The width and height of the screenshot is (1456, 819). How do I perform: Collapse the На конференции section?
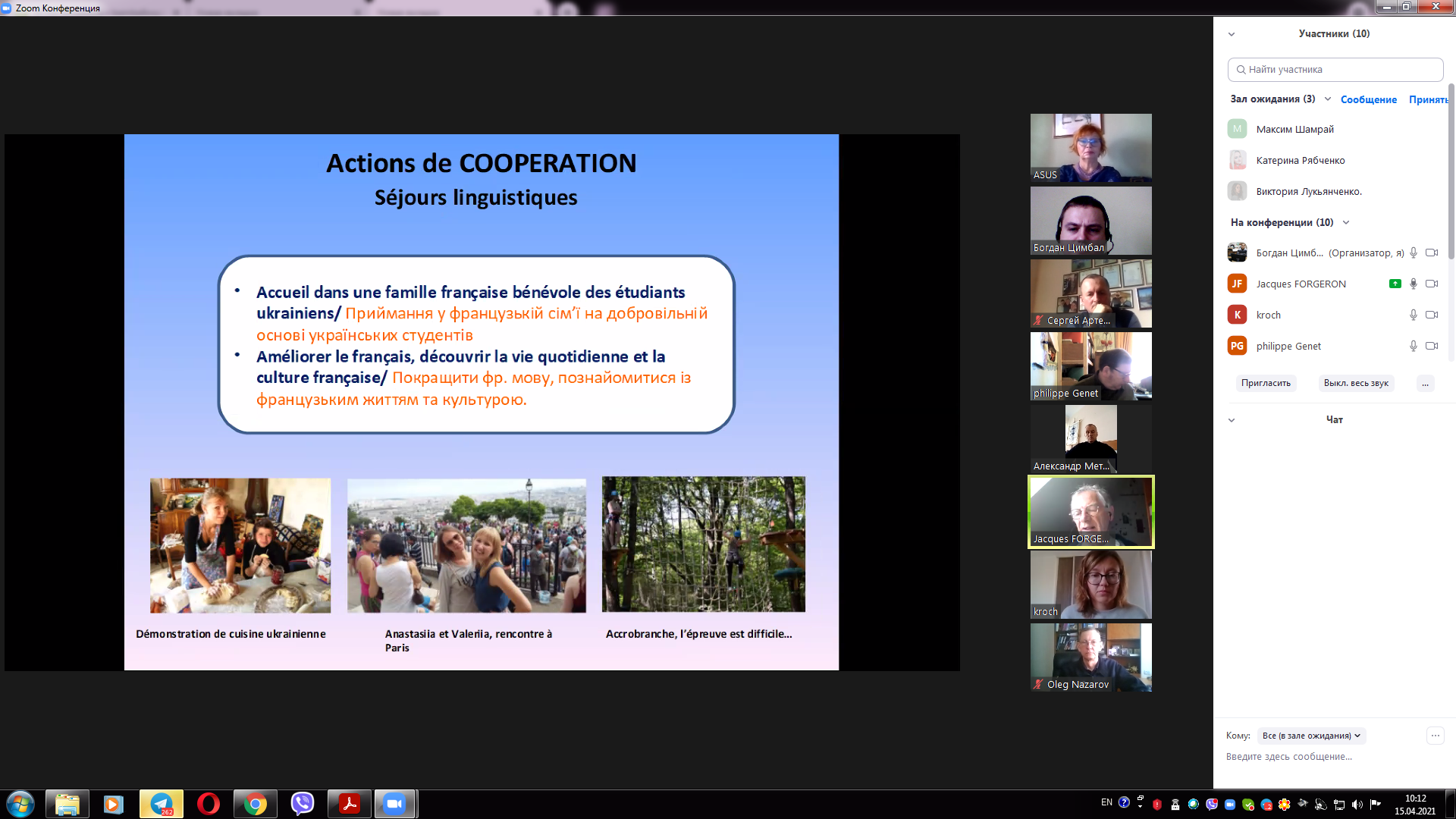[1346, 222]
